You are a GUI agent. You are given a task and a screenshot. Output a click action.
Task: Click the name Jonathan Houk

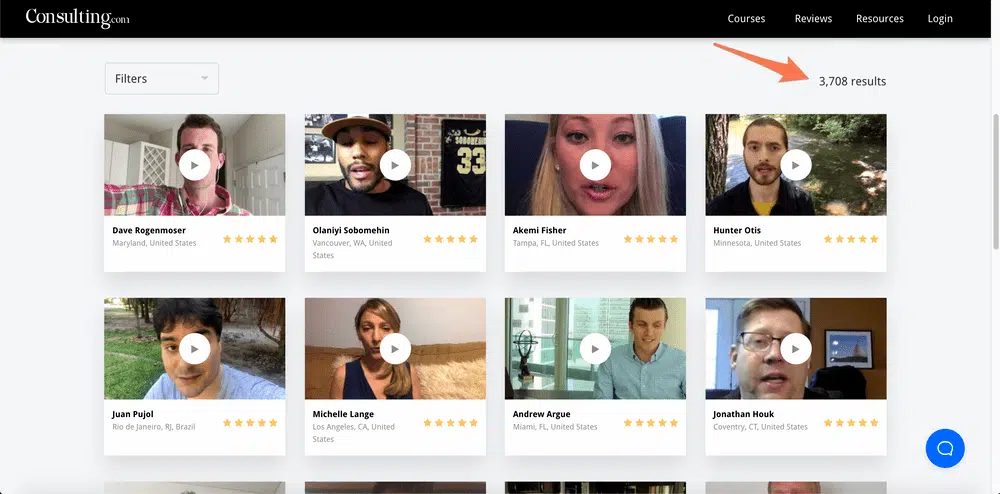click(744, 414)
